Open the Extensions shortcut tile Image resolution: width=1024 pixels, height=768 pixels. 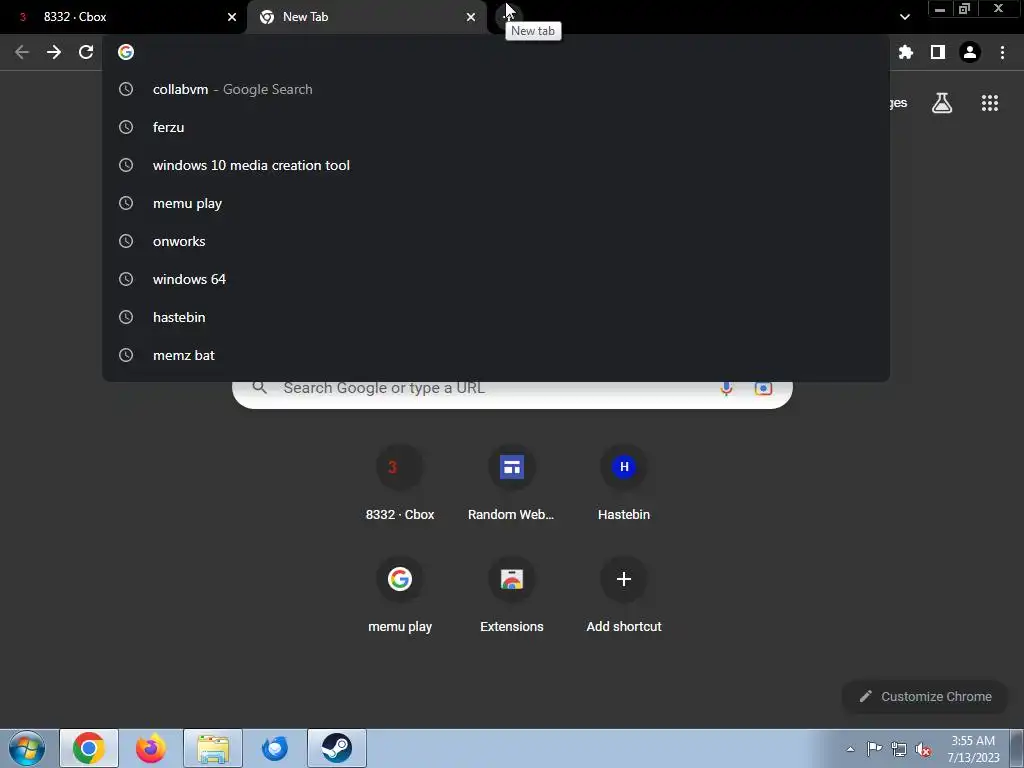point(511,596)
